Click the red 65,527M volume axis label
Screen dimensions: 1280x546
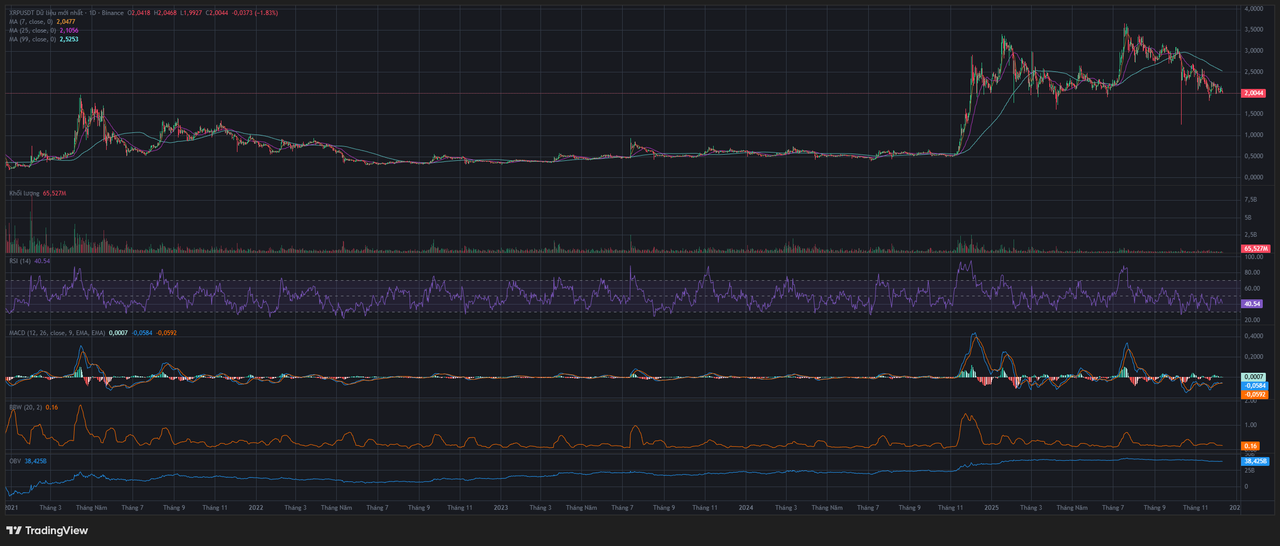click(x=1254, y=248)
